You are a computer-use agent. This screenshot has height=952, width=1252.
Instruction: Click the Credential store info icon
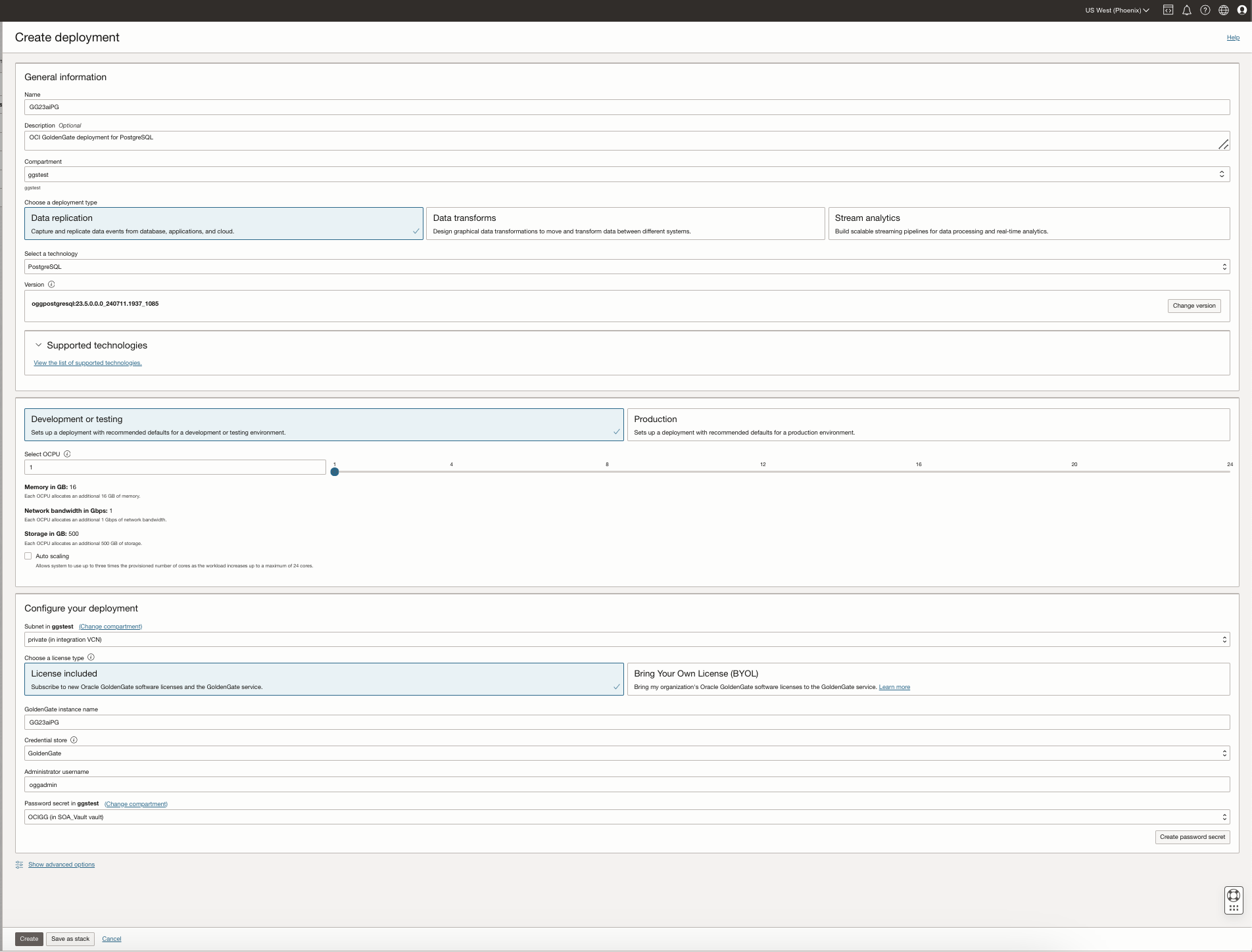[74, 740]
